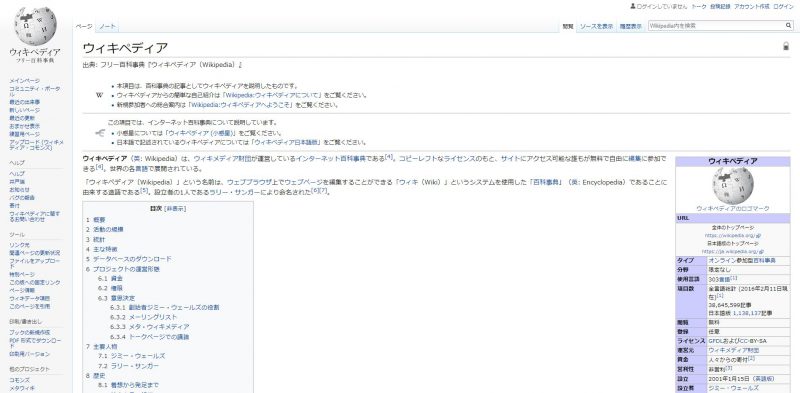
Task: Click バグの報告 in the sidebar
Action: pos(22,198)
